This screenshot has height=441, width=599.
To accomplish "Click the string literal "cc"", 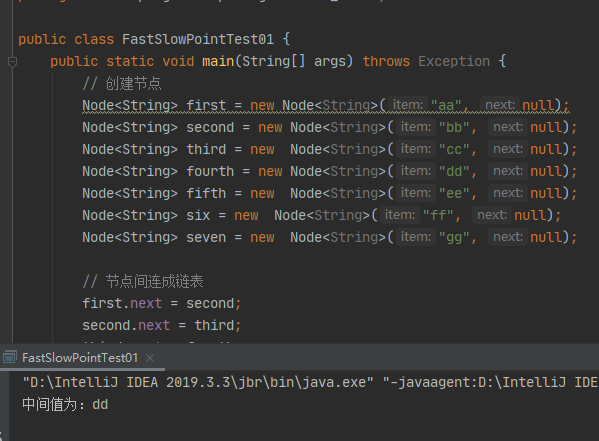I will click(x=454, y=149).
